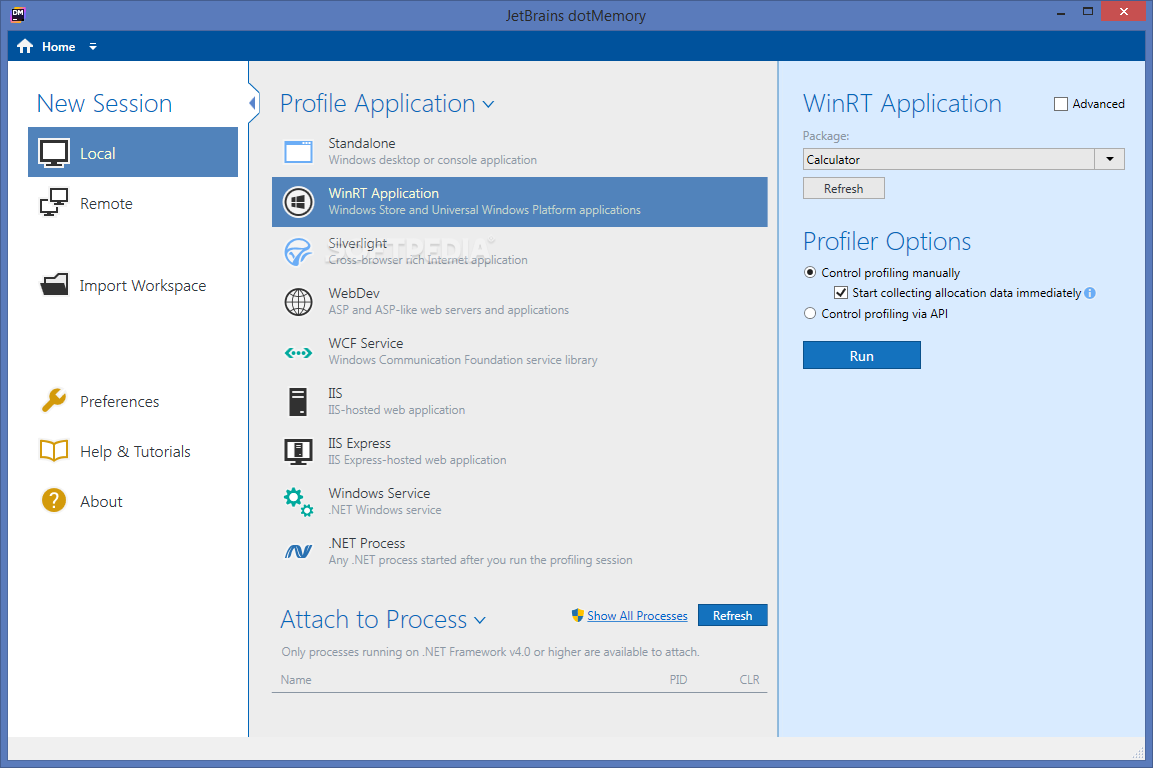This screenshot has height=768, width=1153.
Task: Click the Preferences wrench icon
Action: click(x=54, y=400)
